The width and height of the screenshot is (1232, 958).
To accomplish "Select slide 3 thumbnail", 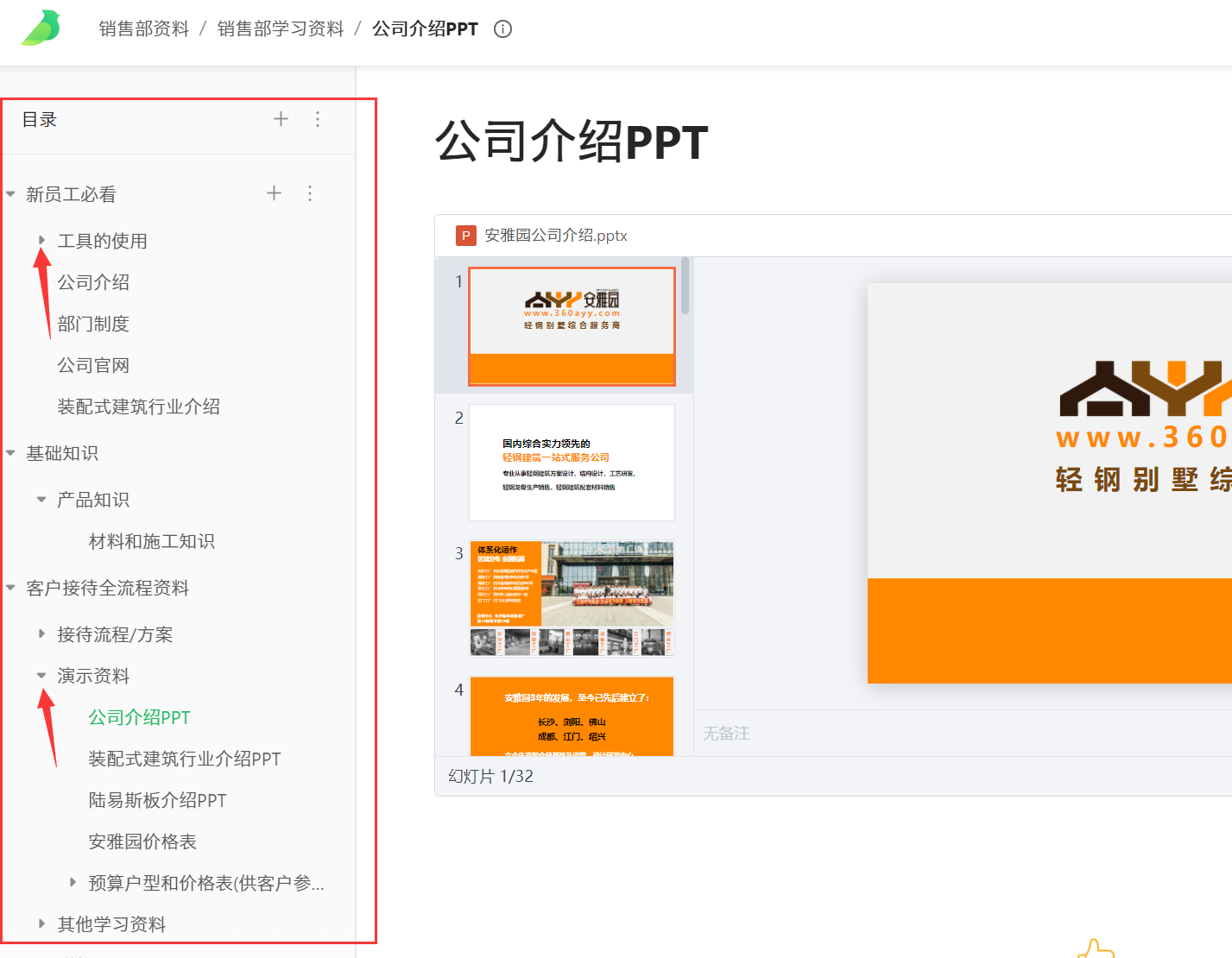I will 572,599.
